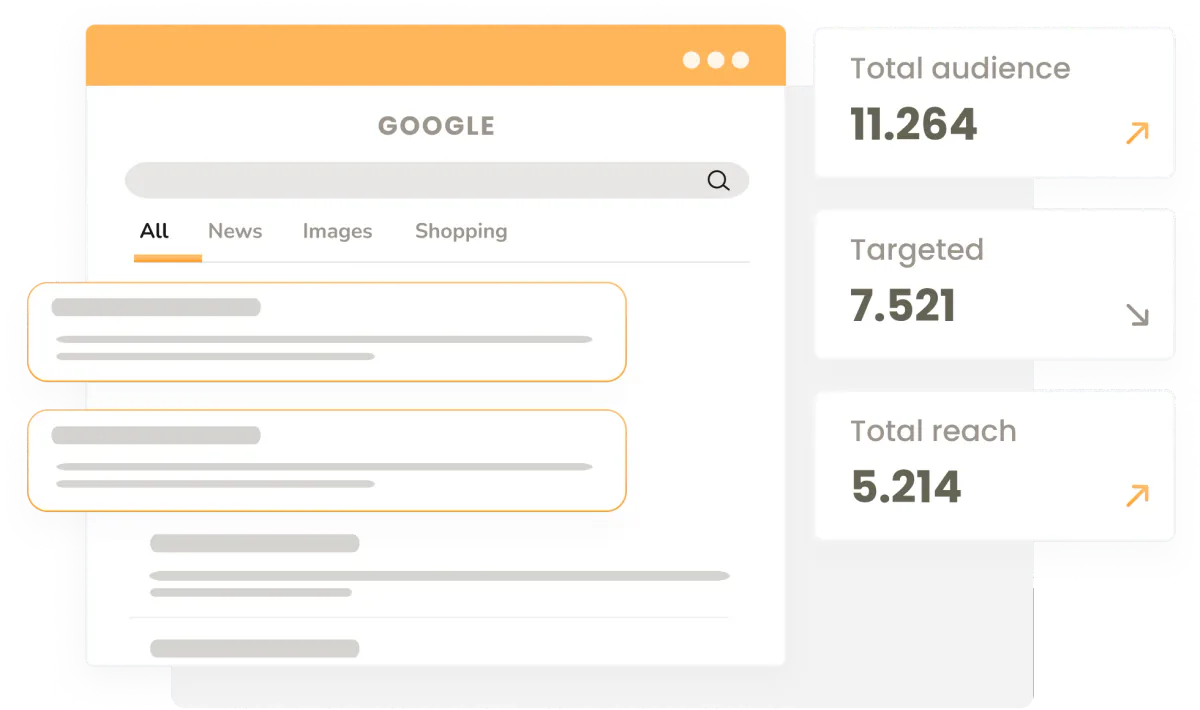Click the Total reach up arrow icon
The image size is (1200, 710).
click(x=1137, y=495)
